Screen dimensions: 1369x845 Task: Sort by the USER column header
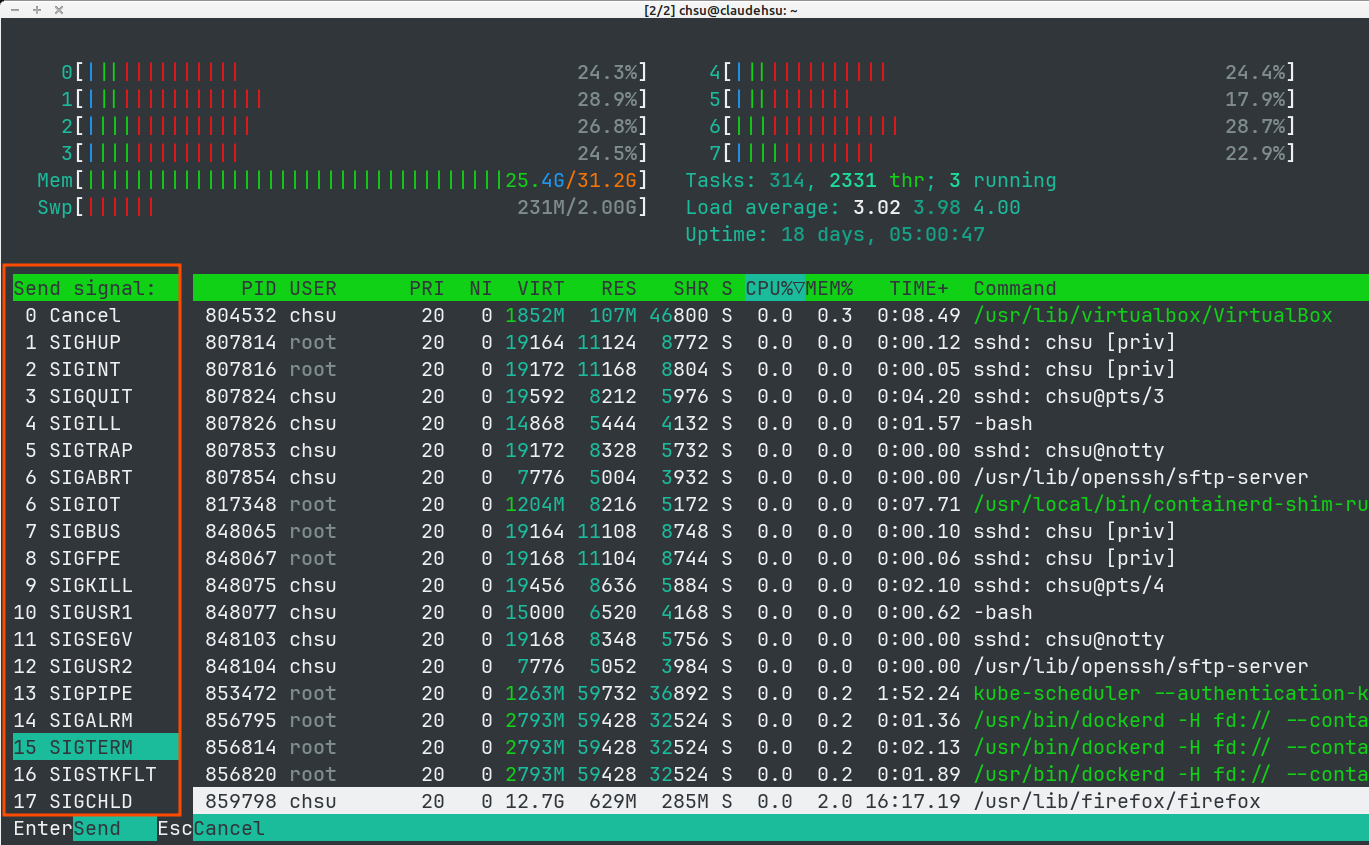[x=313, y=288]
